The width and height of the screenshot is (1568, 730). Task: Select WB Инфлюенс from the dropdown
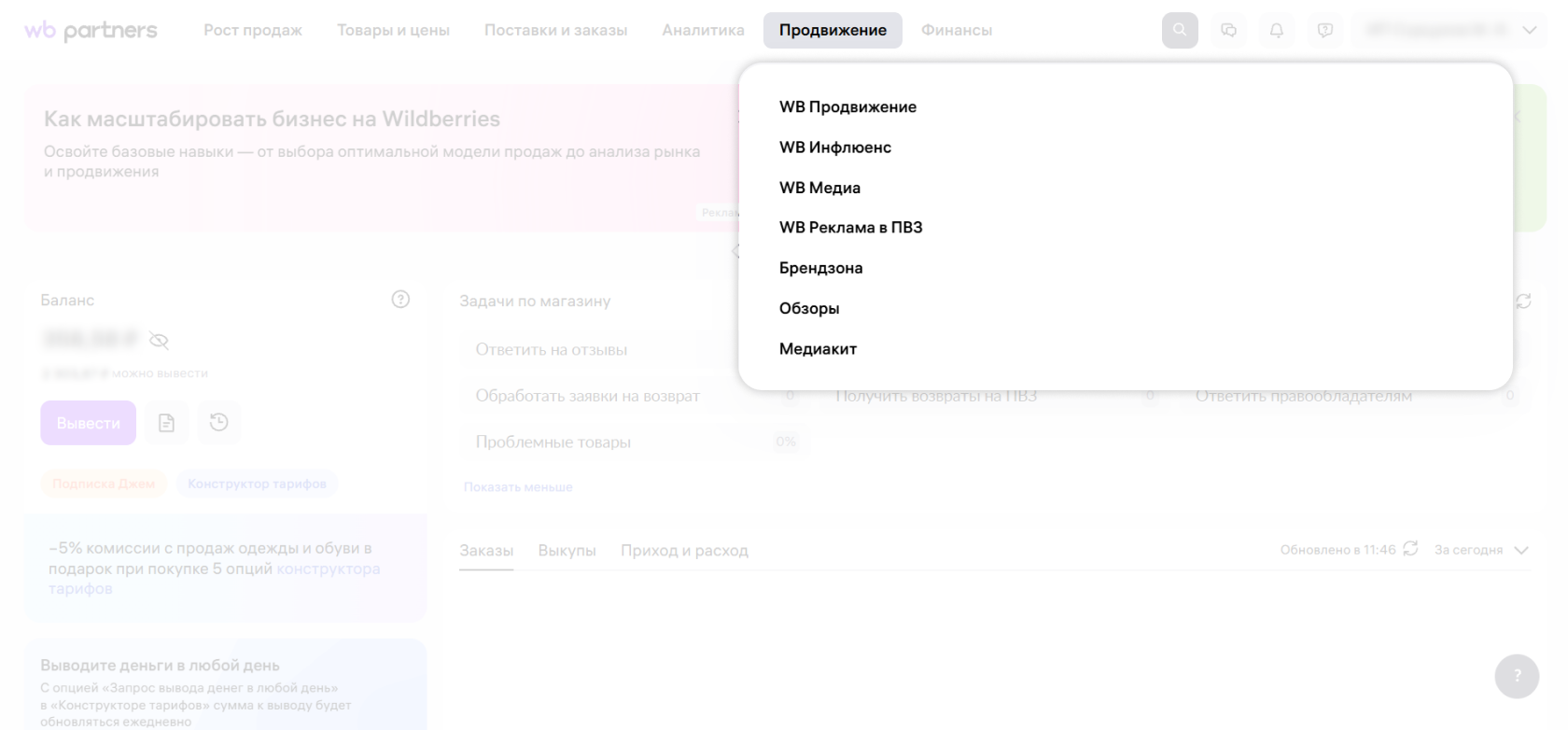pos(835,147)
